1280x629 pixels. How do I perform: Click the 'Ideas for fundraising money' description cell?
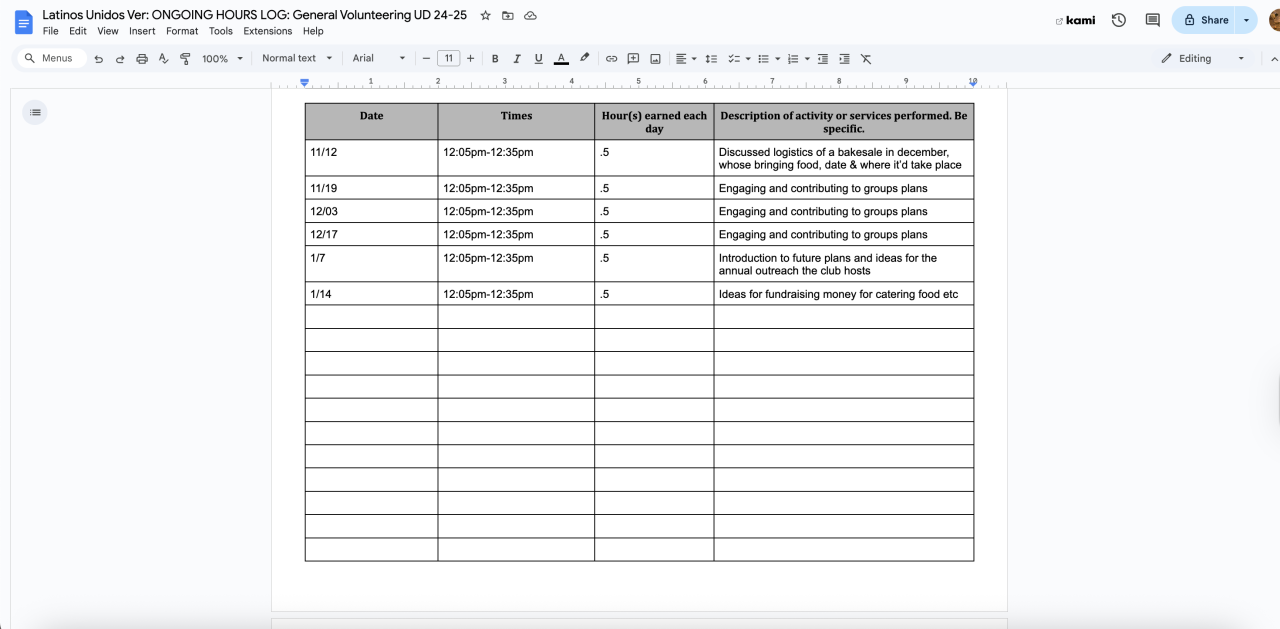pyautogui.click(x=843, y=294)
